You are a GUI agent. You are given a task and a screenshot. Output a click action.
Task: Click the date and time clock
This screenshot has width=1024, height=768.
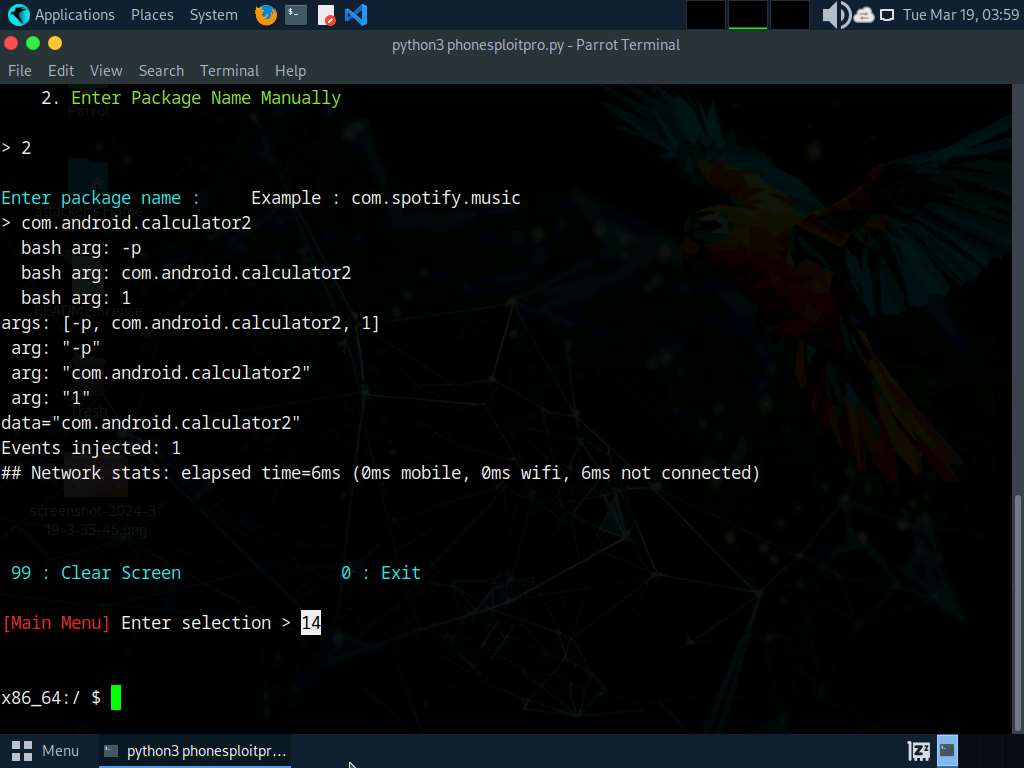(960, 15)
